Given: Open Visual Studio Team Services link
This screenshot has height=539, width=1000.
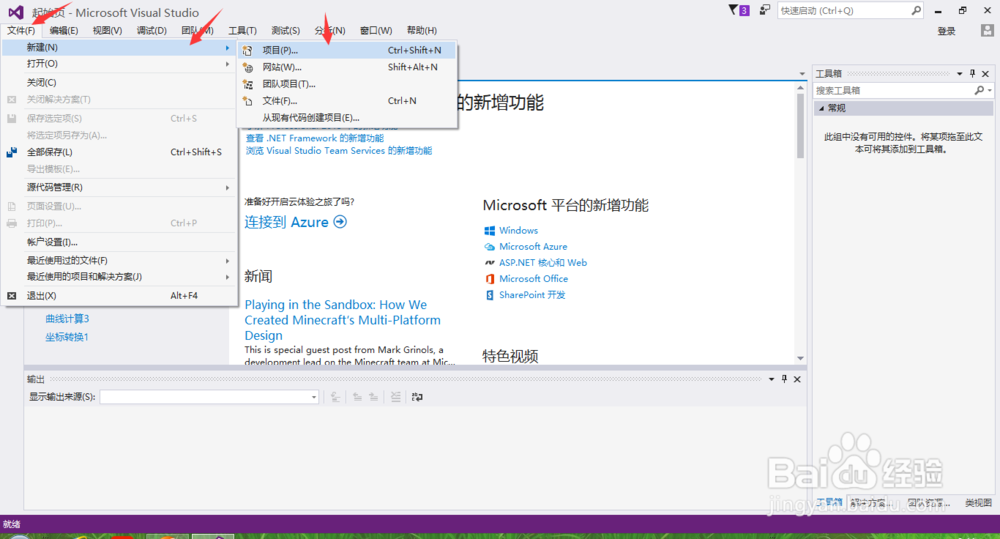Looking at the screenshot, I should (339, 151).
